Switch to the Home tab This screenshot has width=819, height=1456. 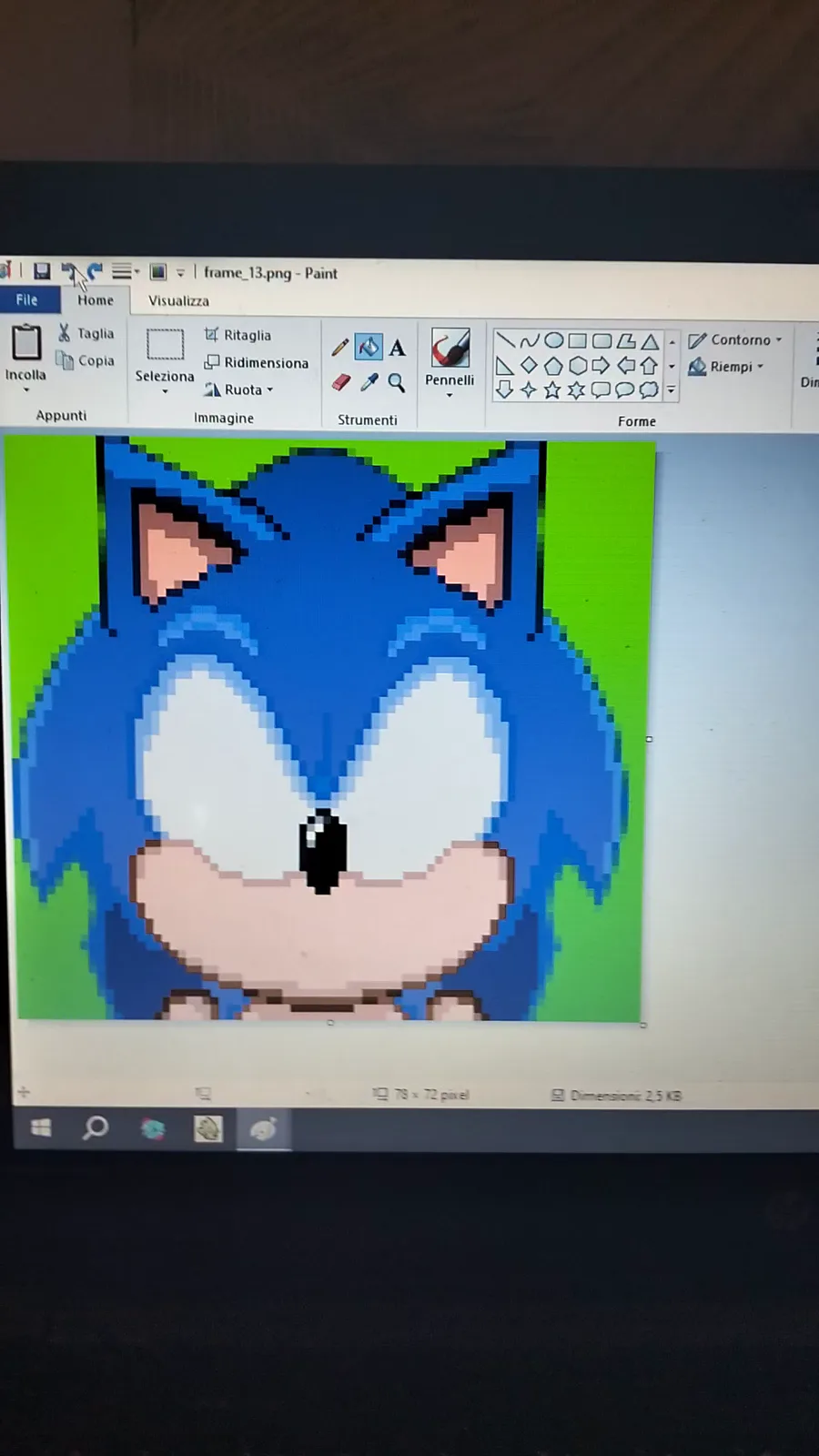coord(96,299)
